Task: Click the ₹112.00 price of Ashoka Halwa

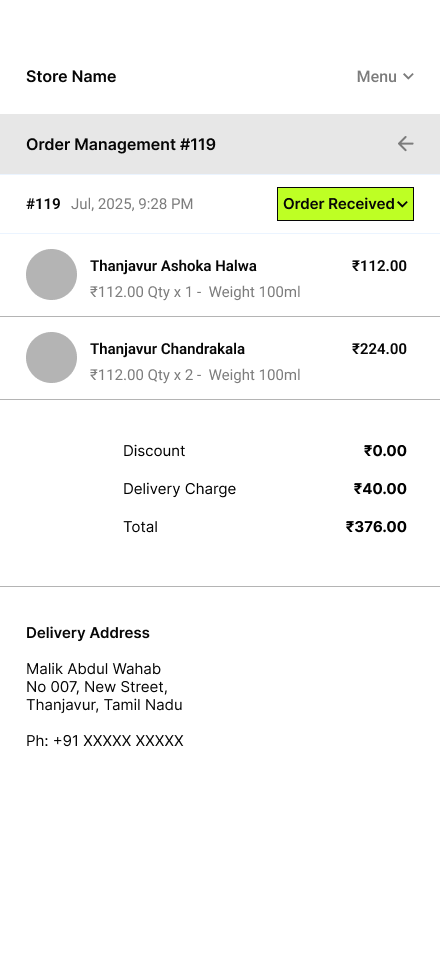Action: (x=379, y=266)
